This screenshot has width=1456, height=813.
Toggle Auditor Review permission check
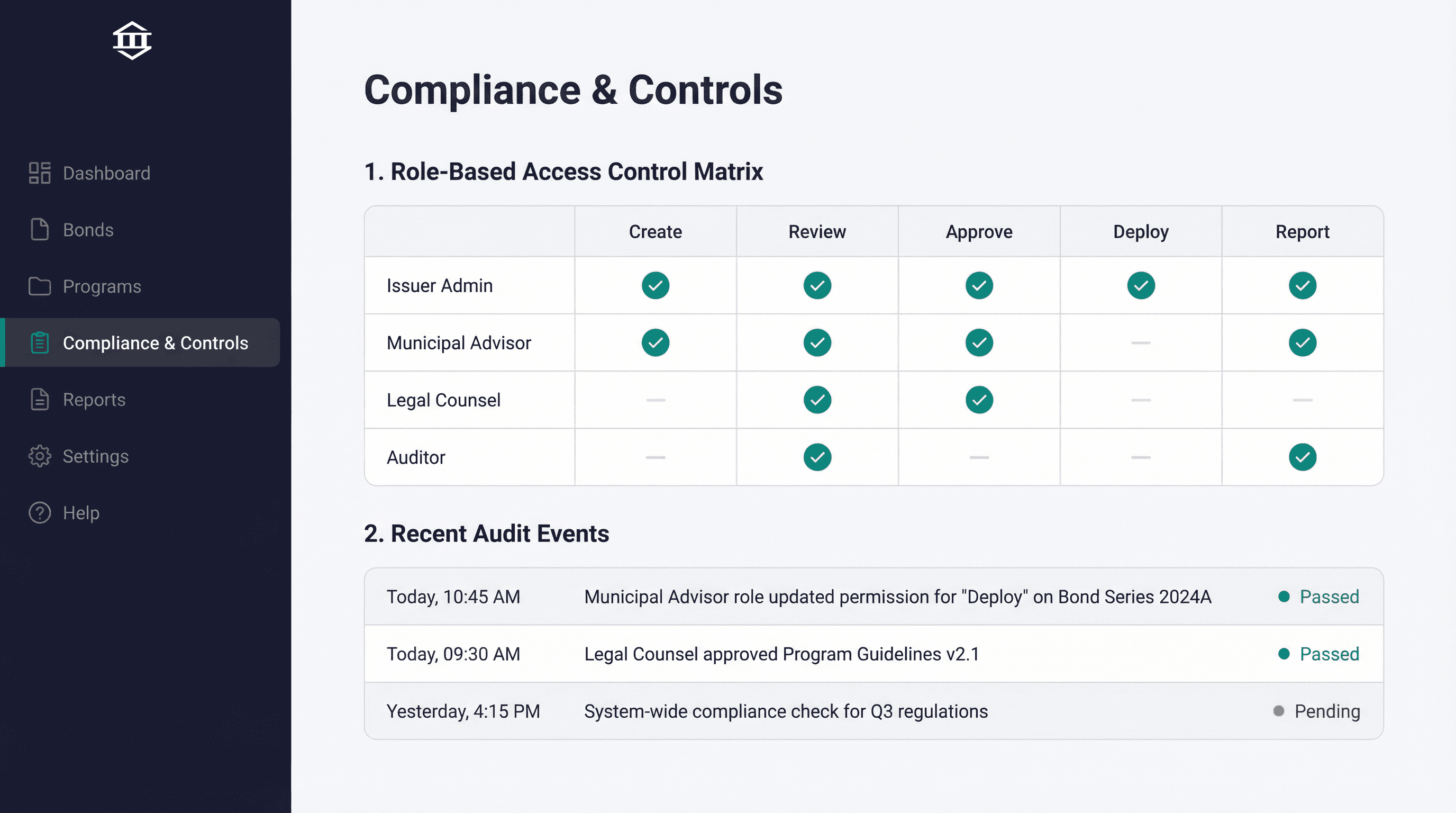(817, 457)
